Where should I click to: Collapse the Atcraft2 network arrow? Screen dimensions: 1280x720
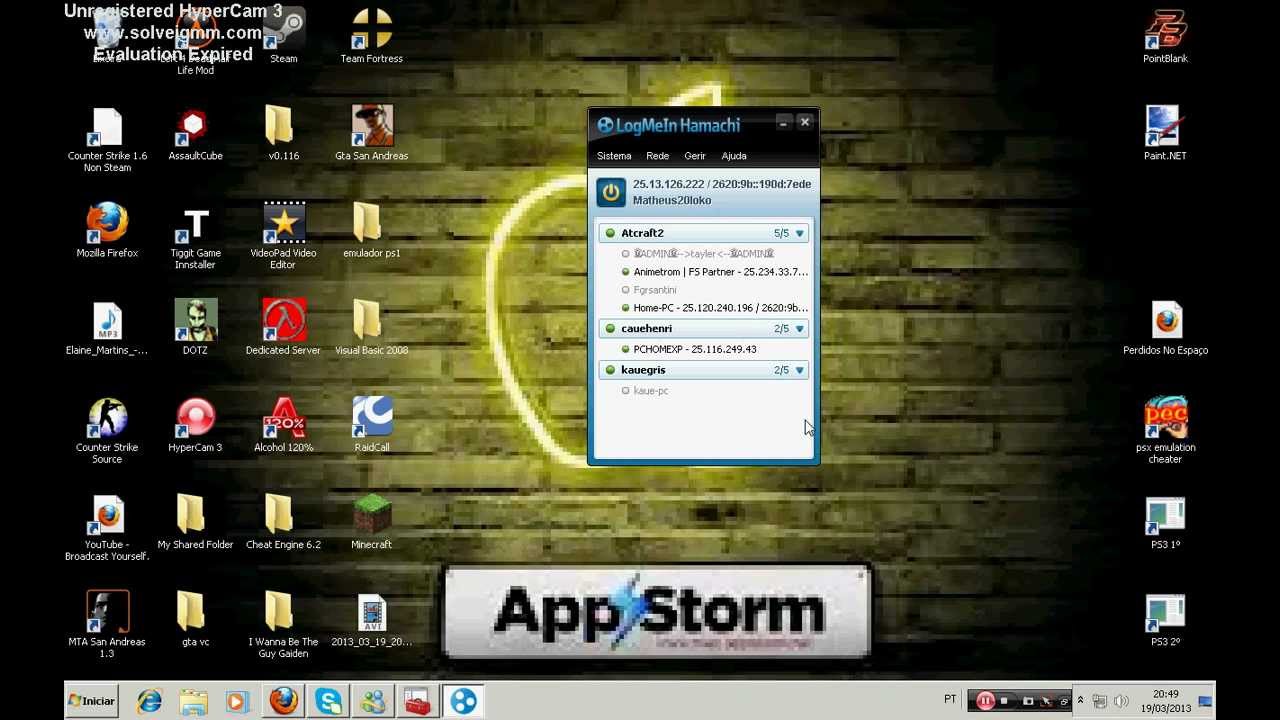coord(799,233)
